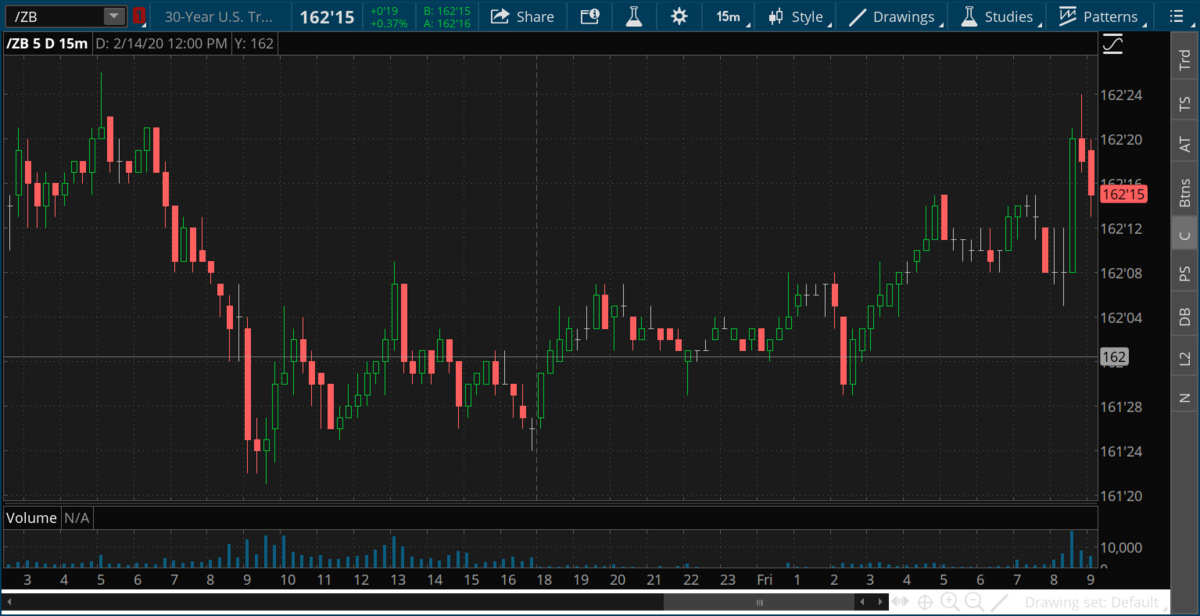Click the /ZB 5 D 15m chart title
The image size is (1200, 616).
tap(46, 44)
